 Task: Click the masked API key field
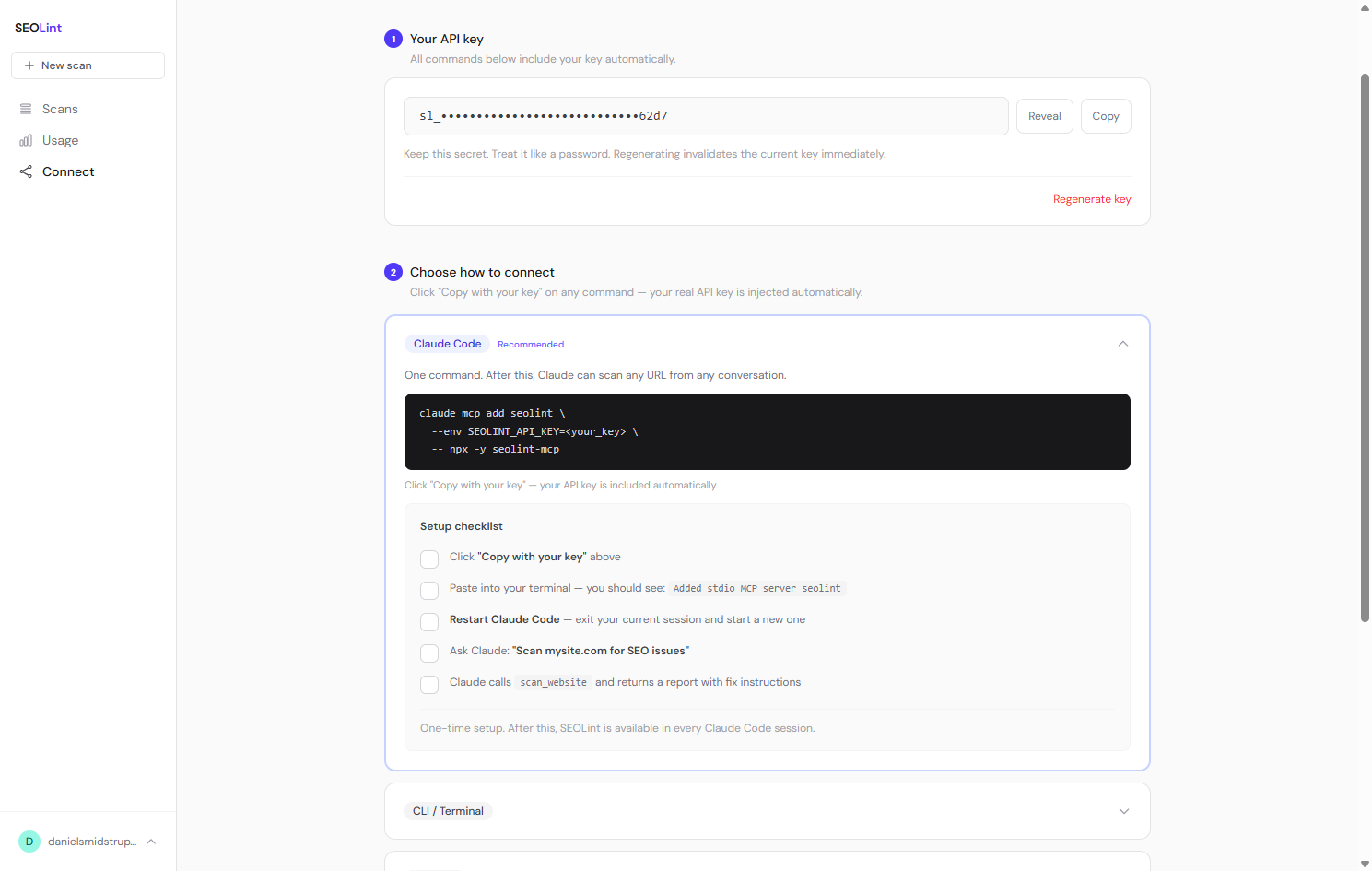(x=705, y=116)
